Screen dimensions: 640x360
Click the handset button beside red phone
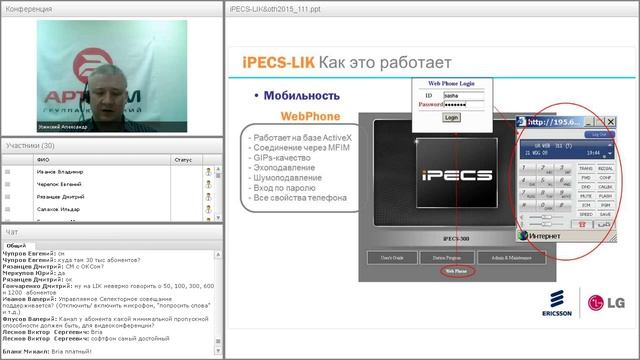pos(604,224)
